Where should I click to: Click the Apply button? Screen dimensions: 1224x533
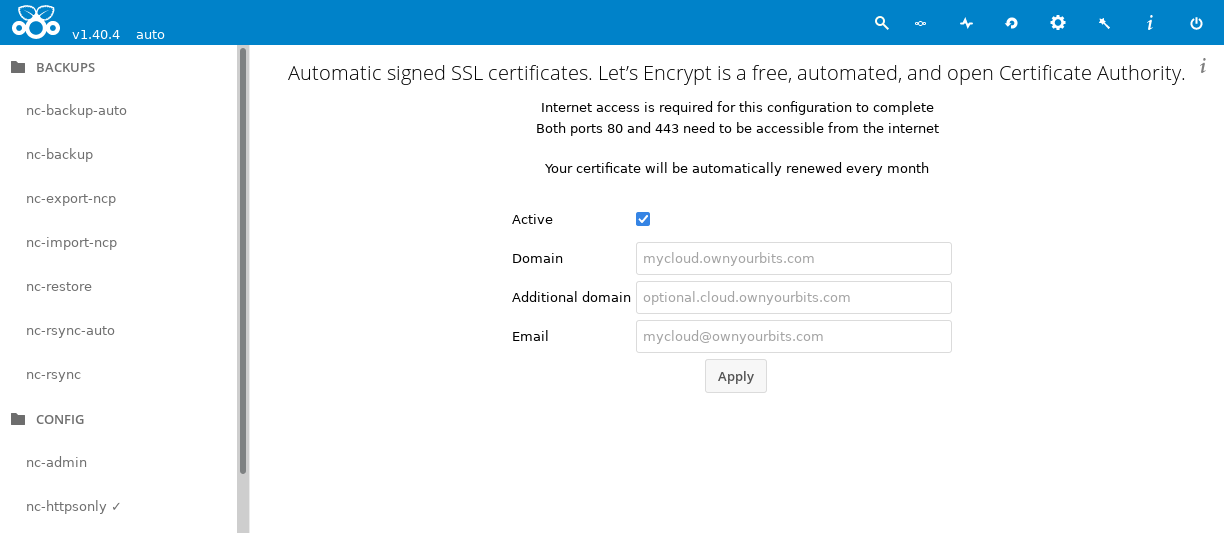tap(736, 376)
